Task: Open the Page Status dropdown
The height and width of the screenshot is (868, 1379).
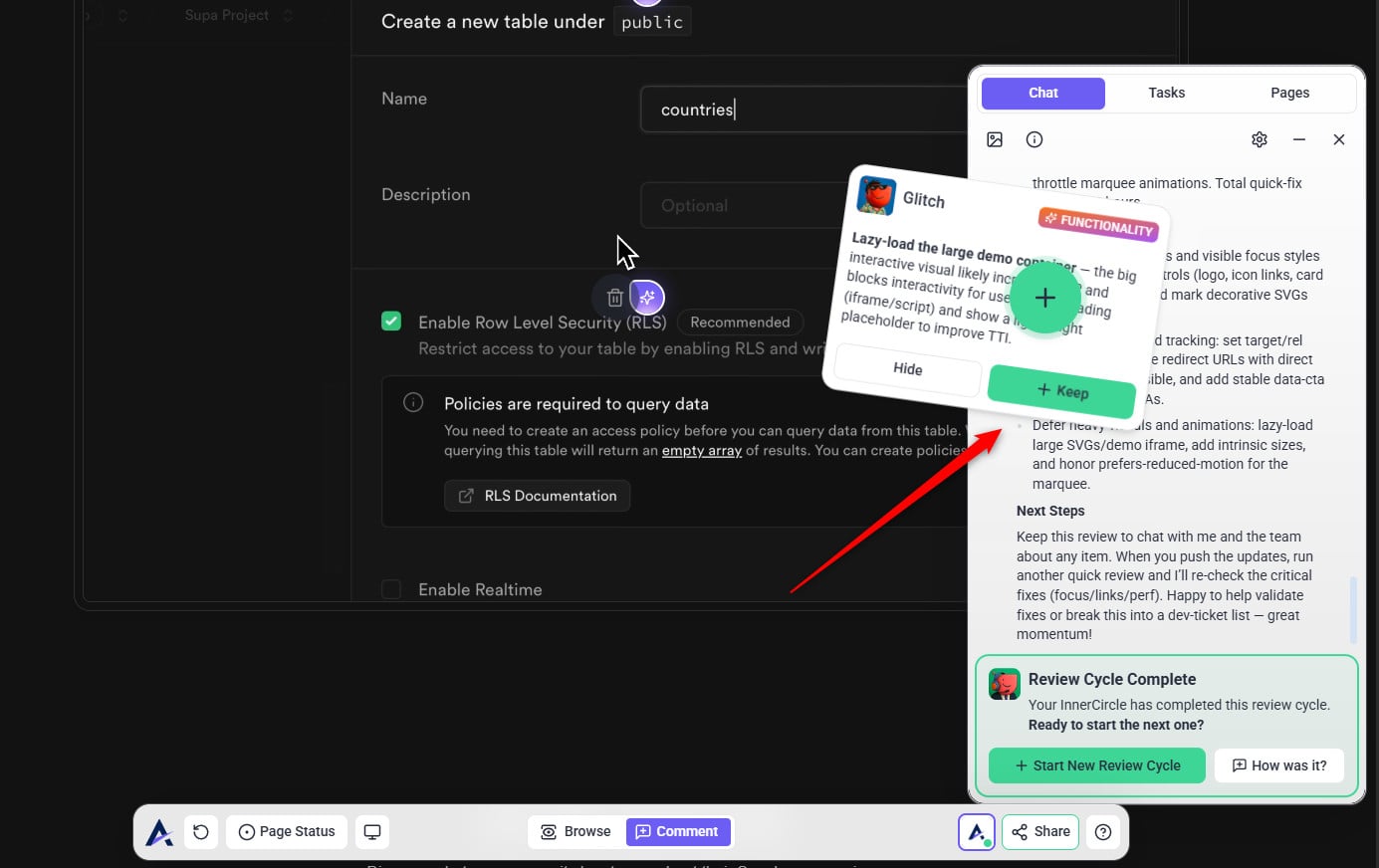Action: click(x=287, y=832)
